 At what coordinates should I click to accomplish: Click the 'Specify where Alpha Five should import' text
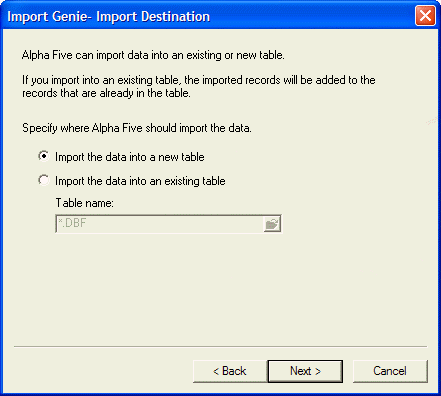click(137, 128)
